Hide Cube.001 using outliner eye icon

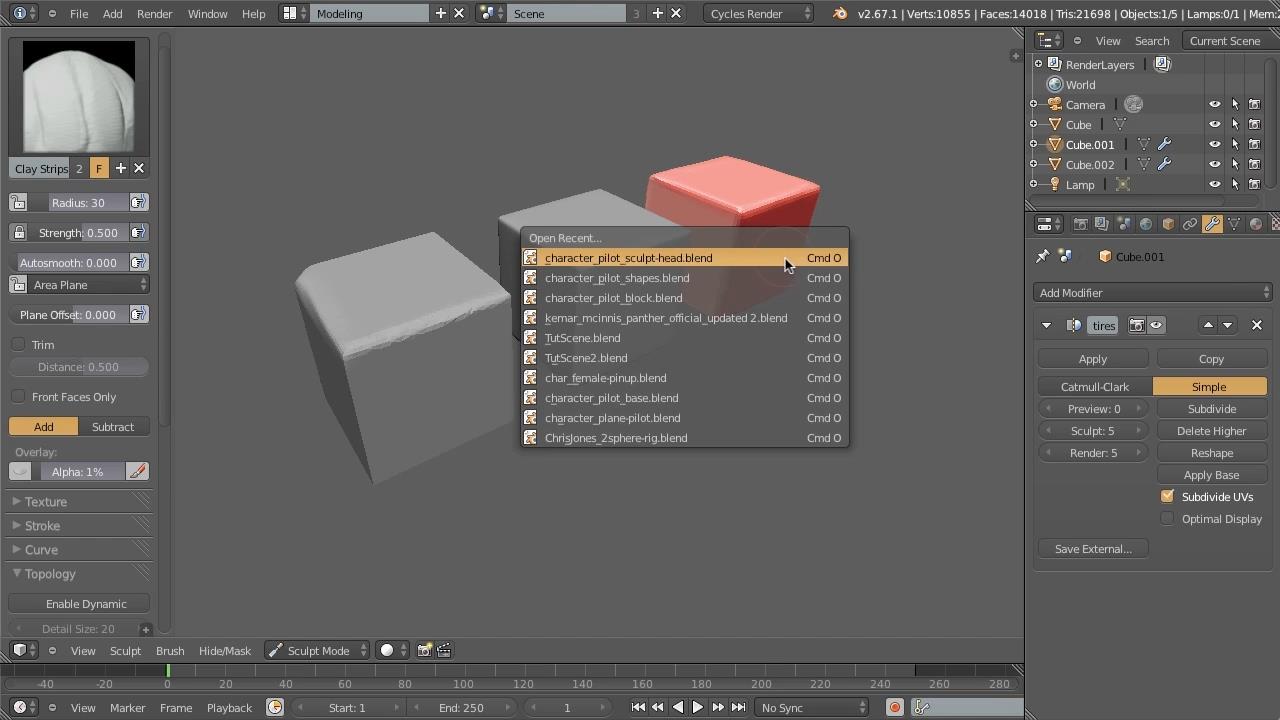(1215, 144)
